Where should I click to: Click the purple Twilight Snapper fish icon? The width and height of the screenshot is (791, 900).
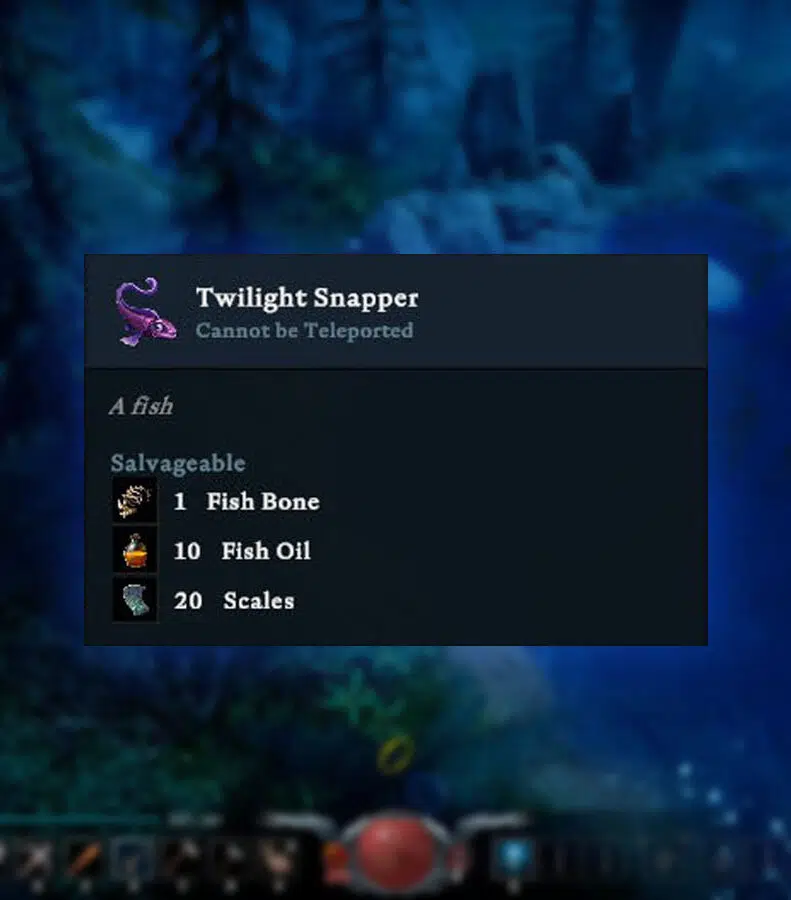[x=146, y=313]
